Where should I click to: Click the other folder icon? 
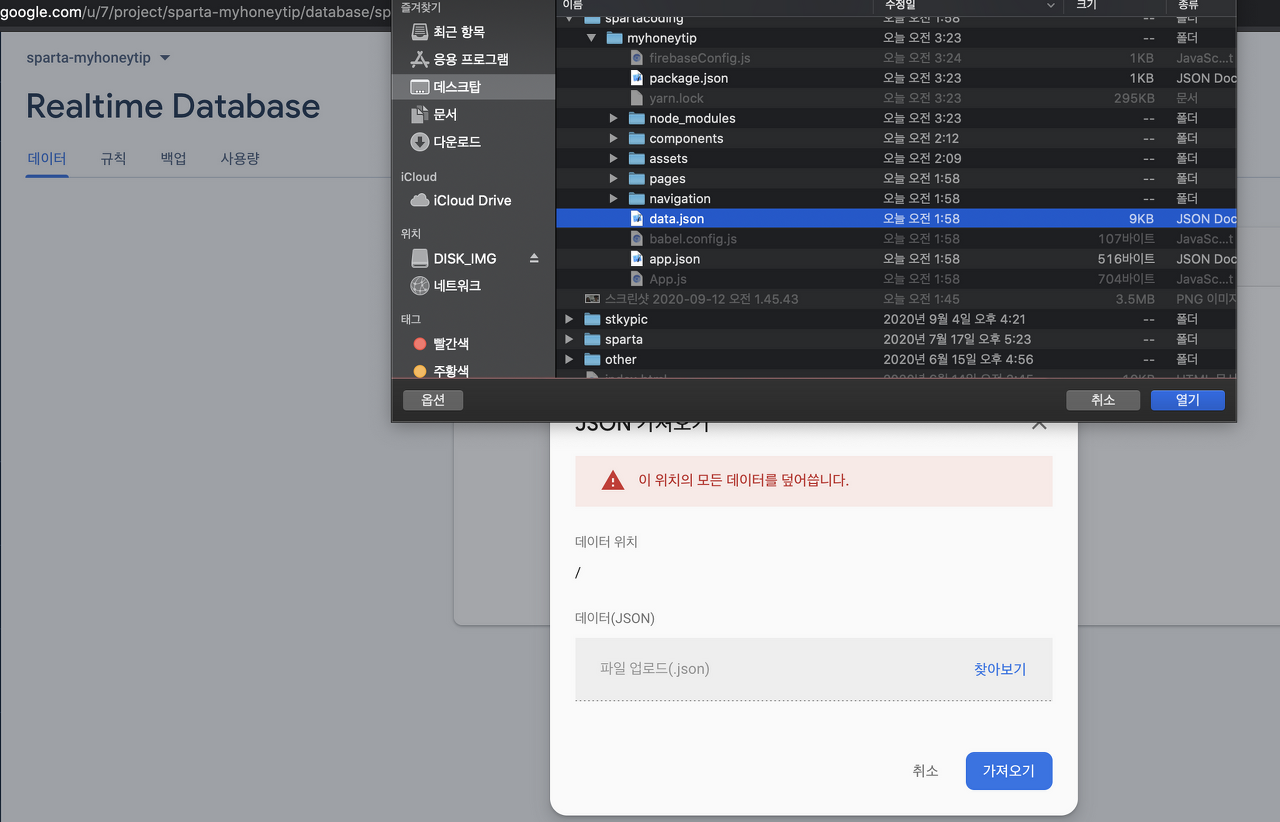(x=593, y=359)
